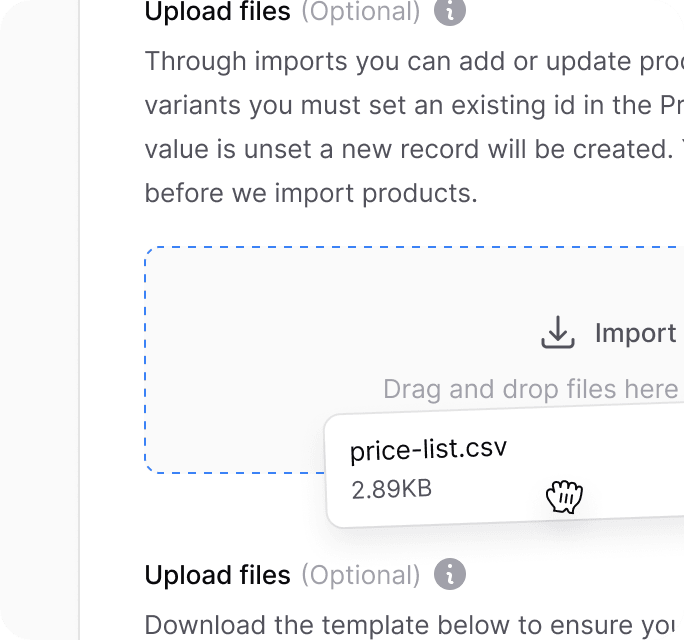The image size is (684, 640).
Task: Click the info icon beside the top Upload files heading
Action: pos(450,11)
